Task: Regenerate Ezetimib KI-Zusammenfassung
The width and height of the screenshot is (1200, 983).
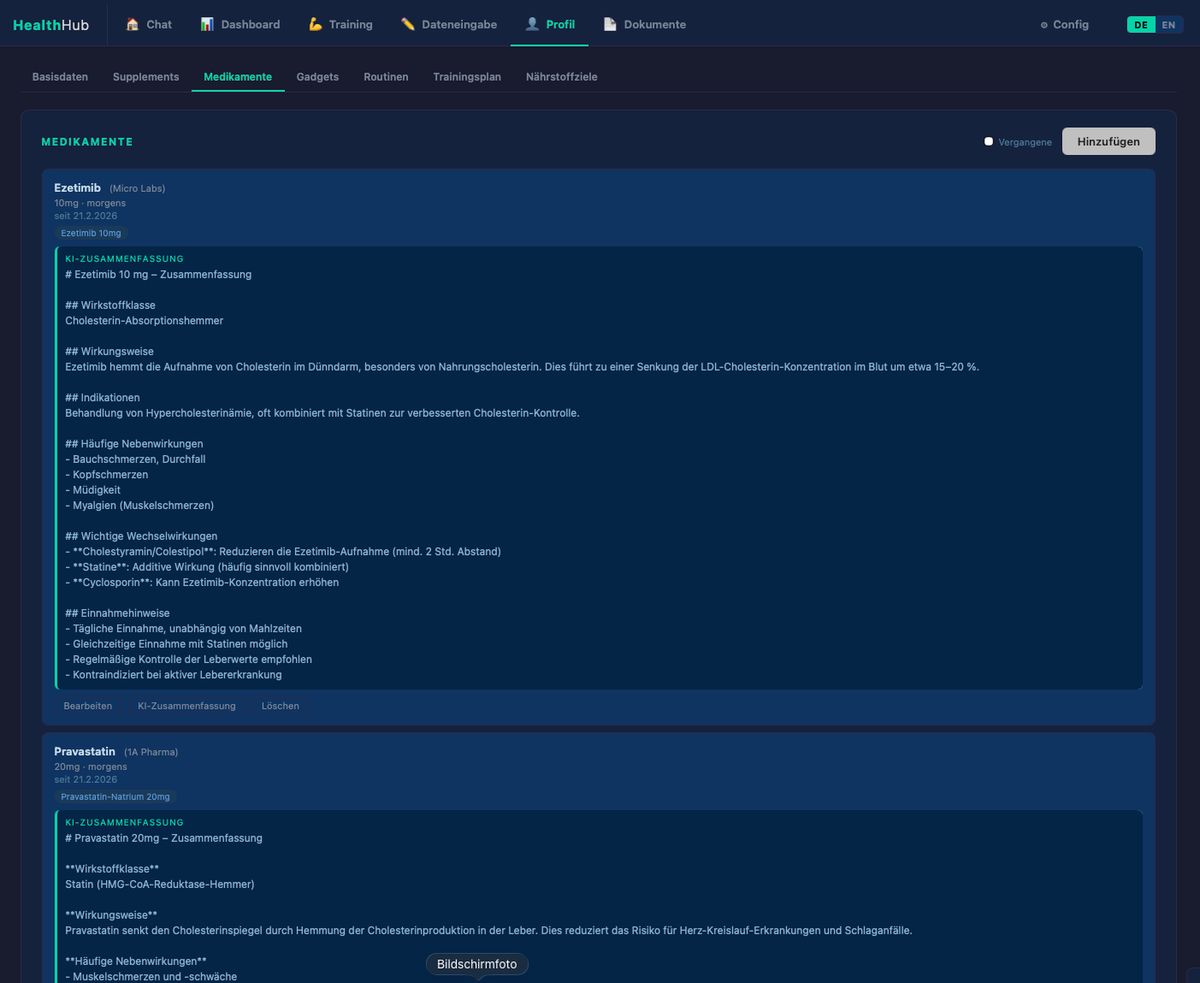Action: (x=187, y=706)
